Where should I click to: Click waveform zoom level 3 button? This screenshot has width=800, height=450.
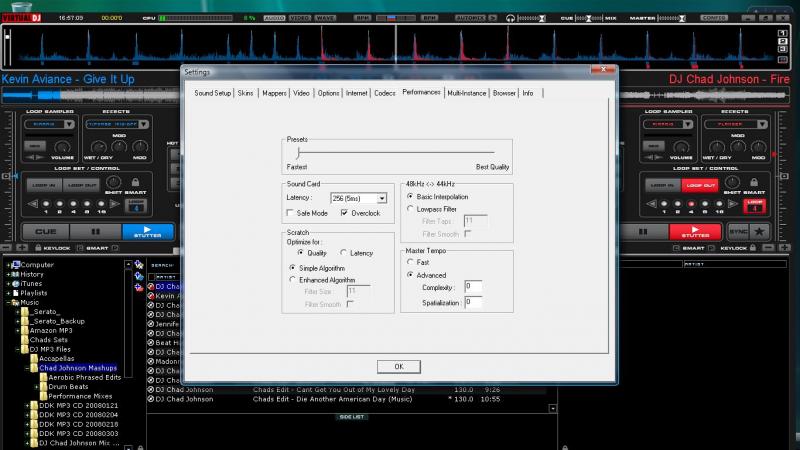783,49
